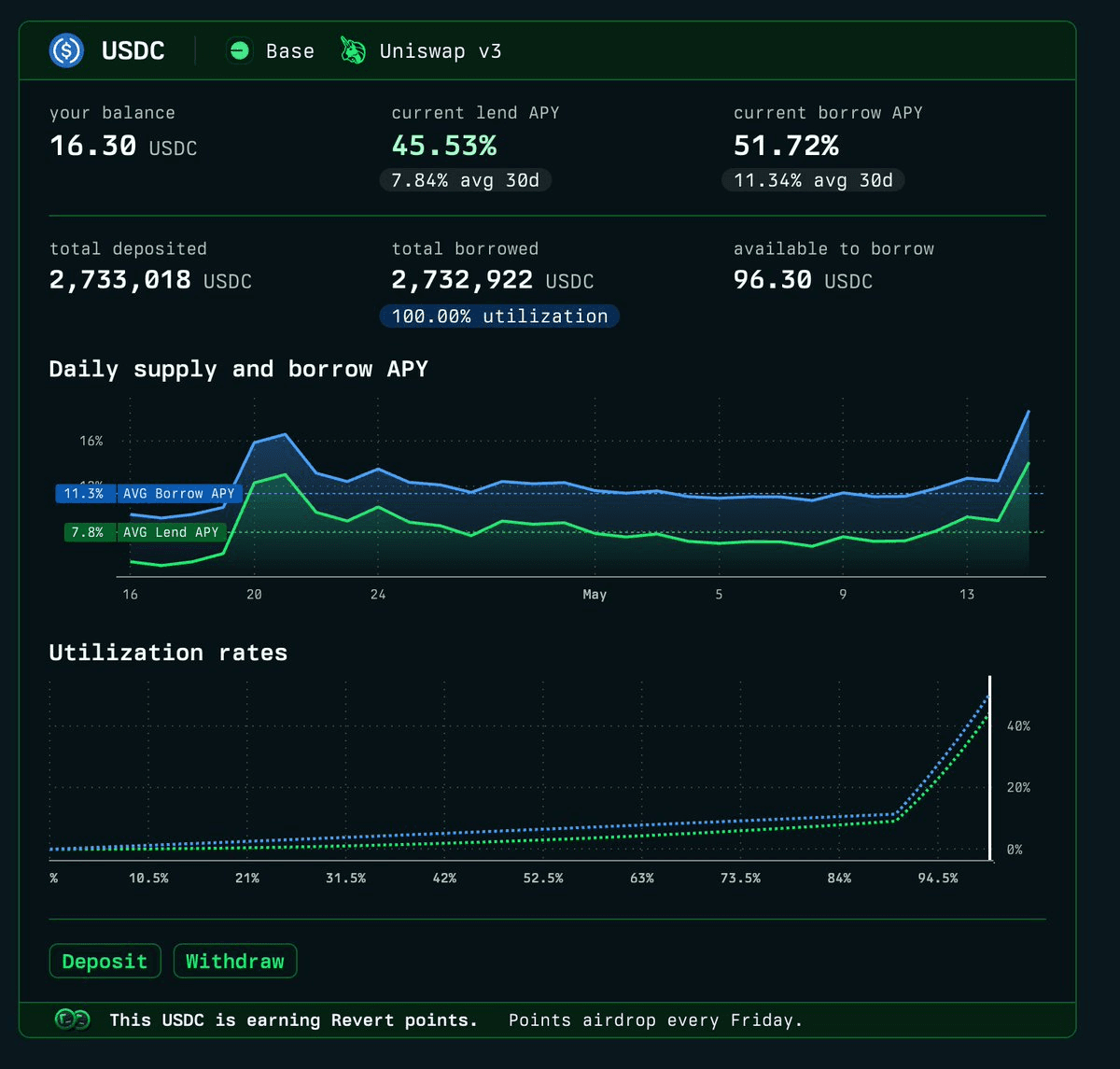The width and height of the screenshot is (1120, 1069).
Task: Click the 7.84% avg 30d badge
Action: click(465, 180)
